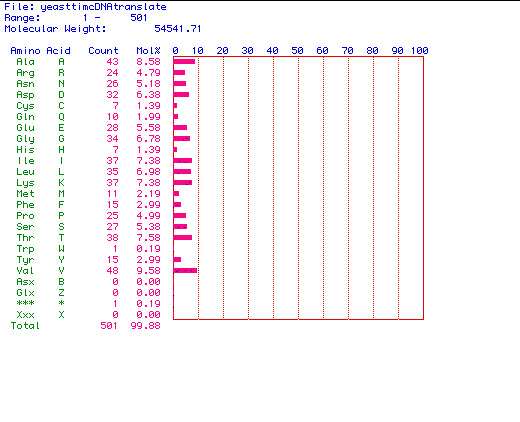Select the Trp row label
The height and width of the screenshot is (422, 520).
pyautogui.click(x=25, y=249)
